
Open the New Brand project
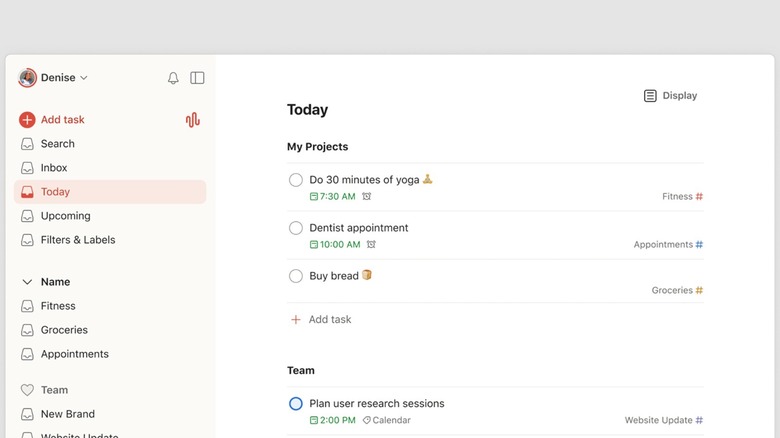(110, 414)
